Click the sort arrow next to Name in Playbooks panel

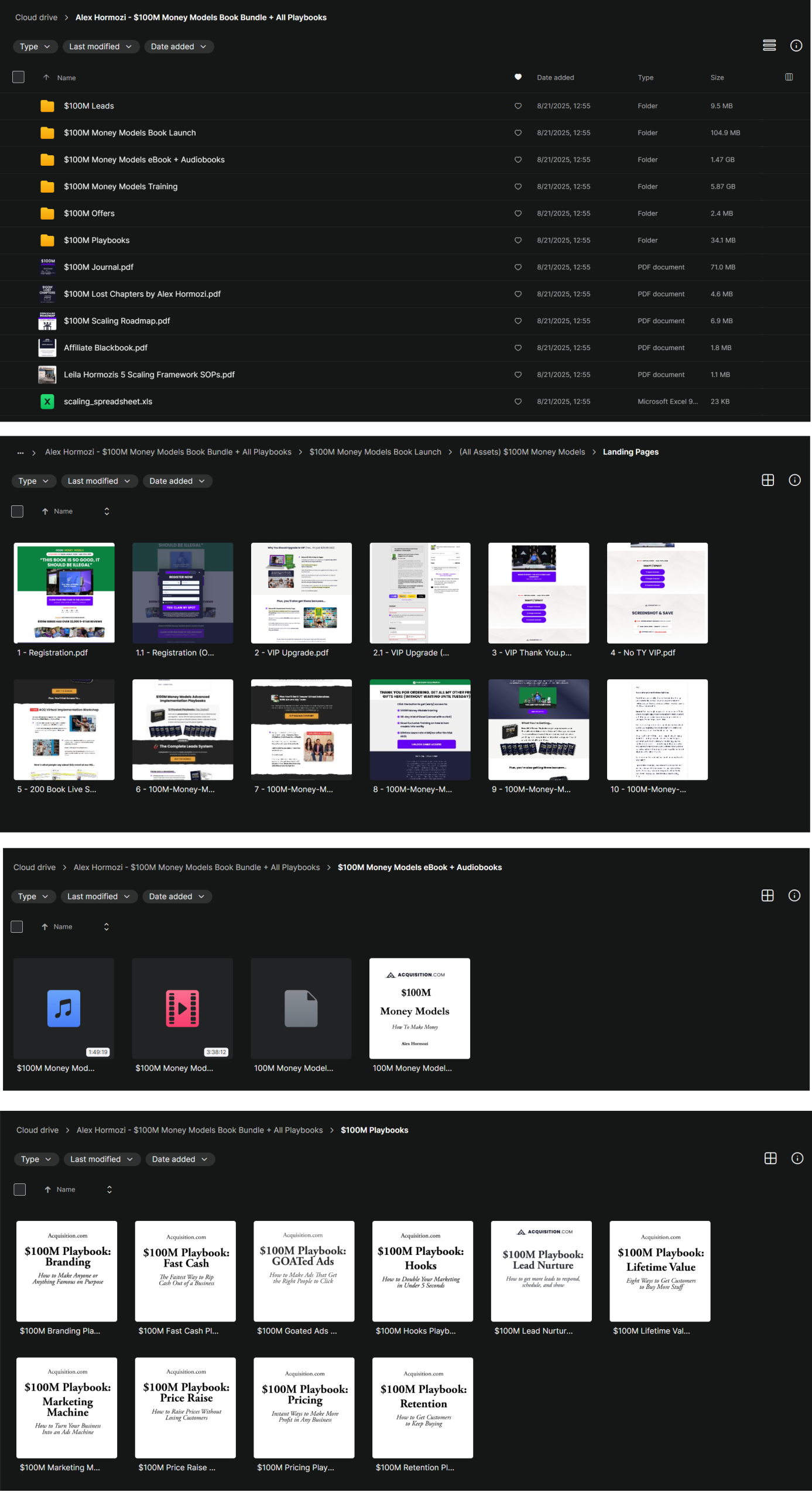[x=48, y=1189]
